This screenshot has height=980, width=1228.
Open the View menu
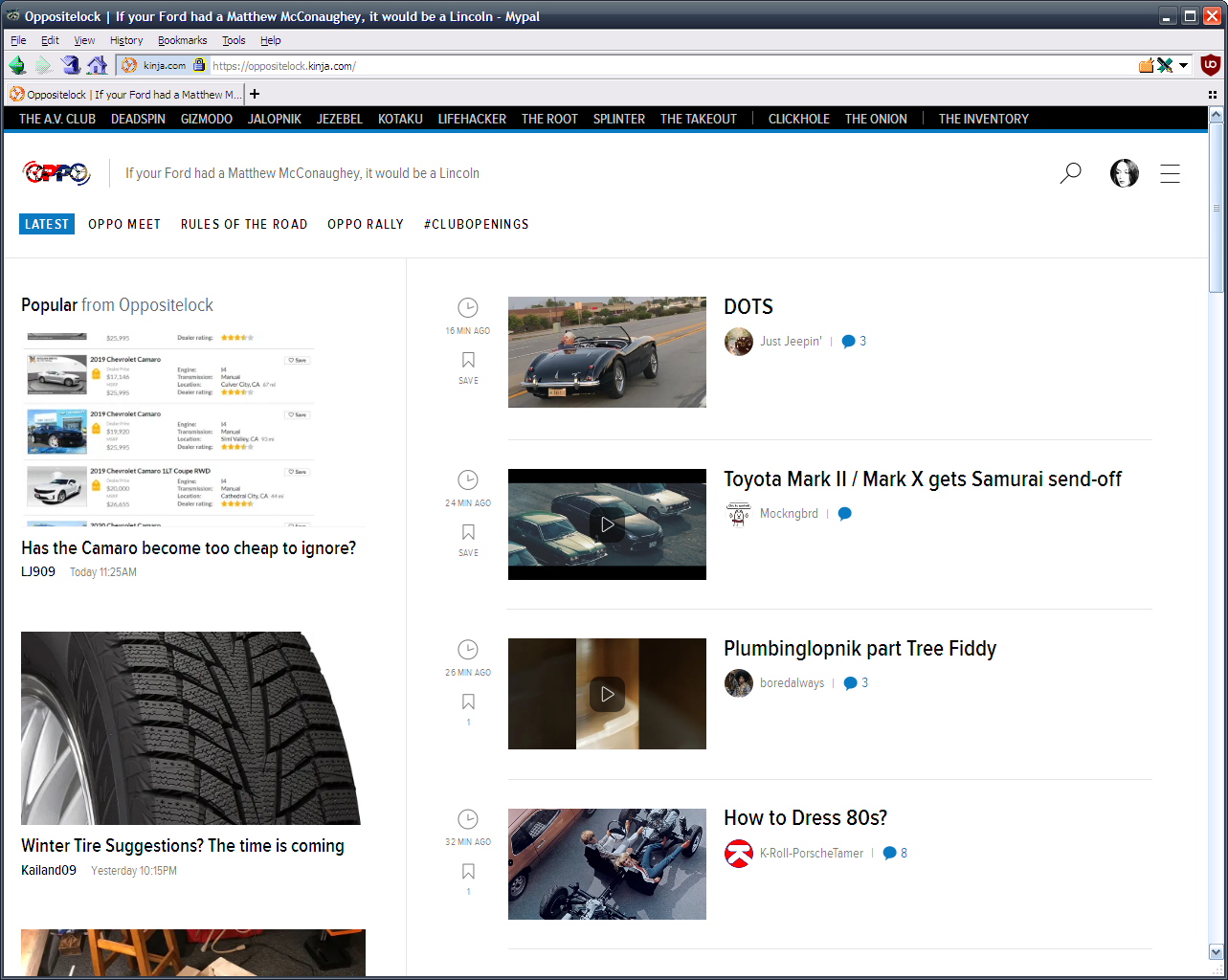pos(84,40)
